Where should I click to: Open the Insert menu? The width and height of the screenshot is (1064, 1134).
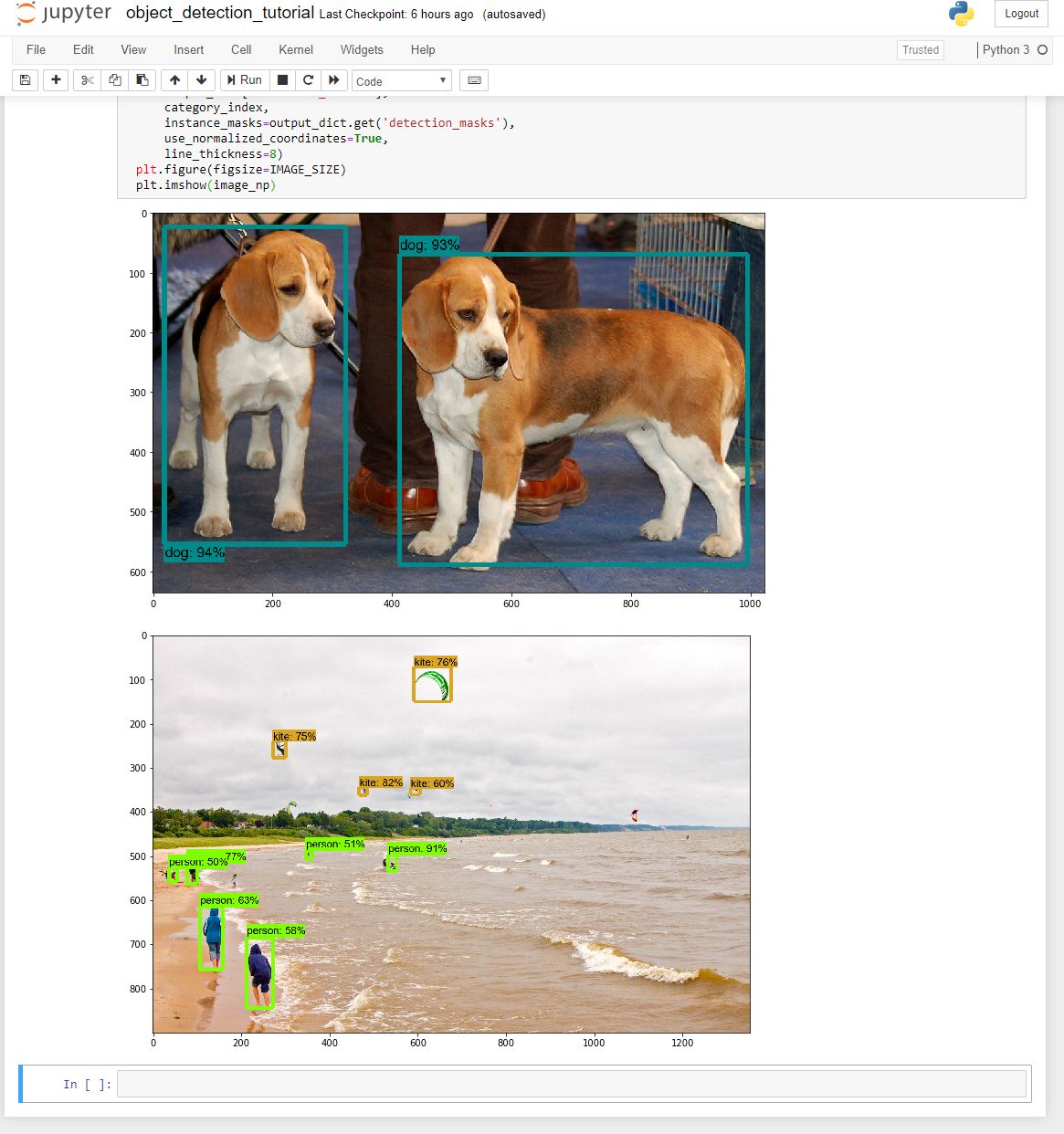pos(189,50)
